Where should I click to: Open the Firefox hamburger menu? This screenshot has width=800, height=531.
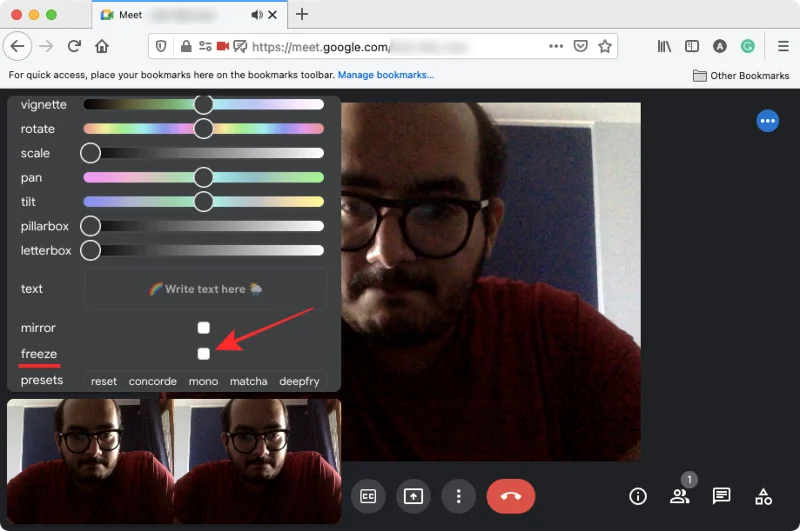coord(783,46)
